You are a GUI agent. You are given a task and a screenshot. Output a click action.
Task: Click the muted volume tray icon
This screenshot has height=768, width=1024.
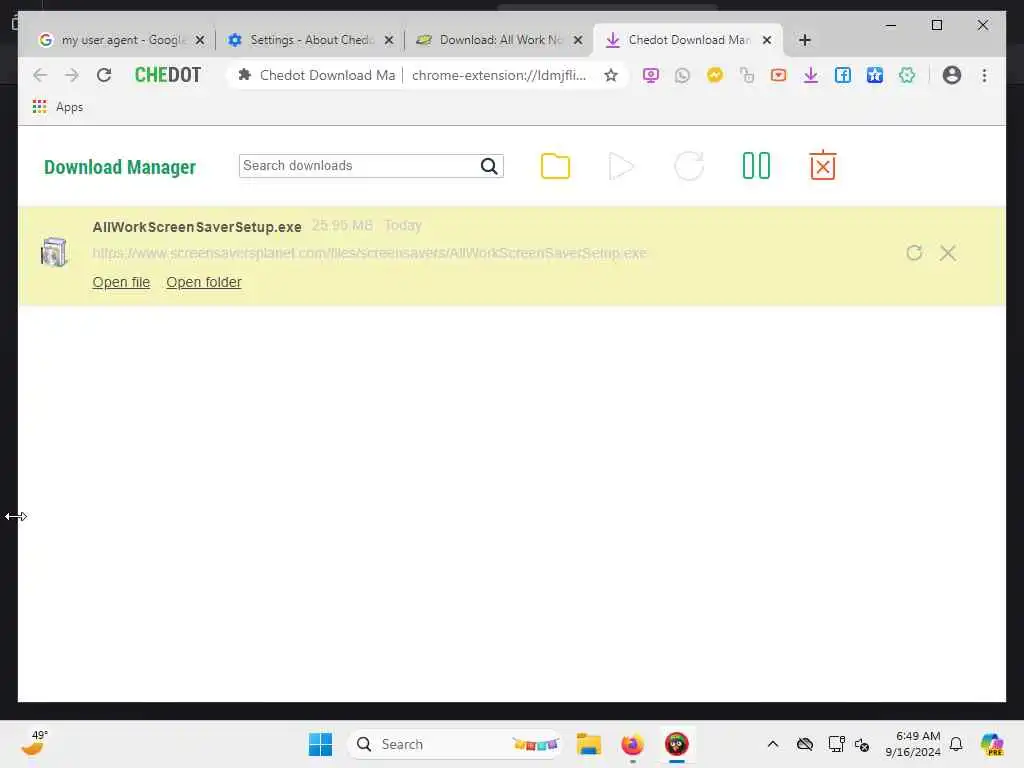pyautogui.click(x=862, y=744)
